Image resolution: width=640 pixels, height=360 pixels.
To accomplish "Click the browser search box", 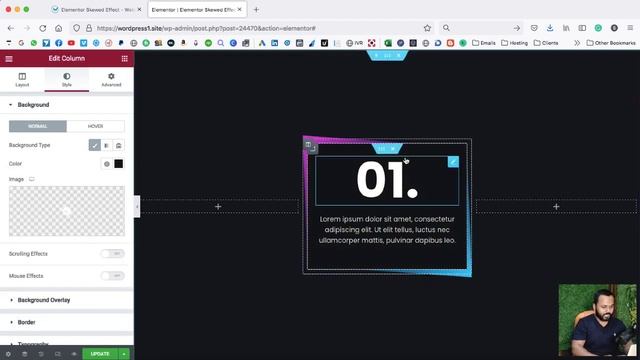I will tap(482, 28).
